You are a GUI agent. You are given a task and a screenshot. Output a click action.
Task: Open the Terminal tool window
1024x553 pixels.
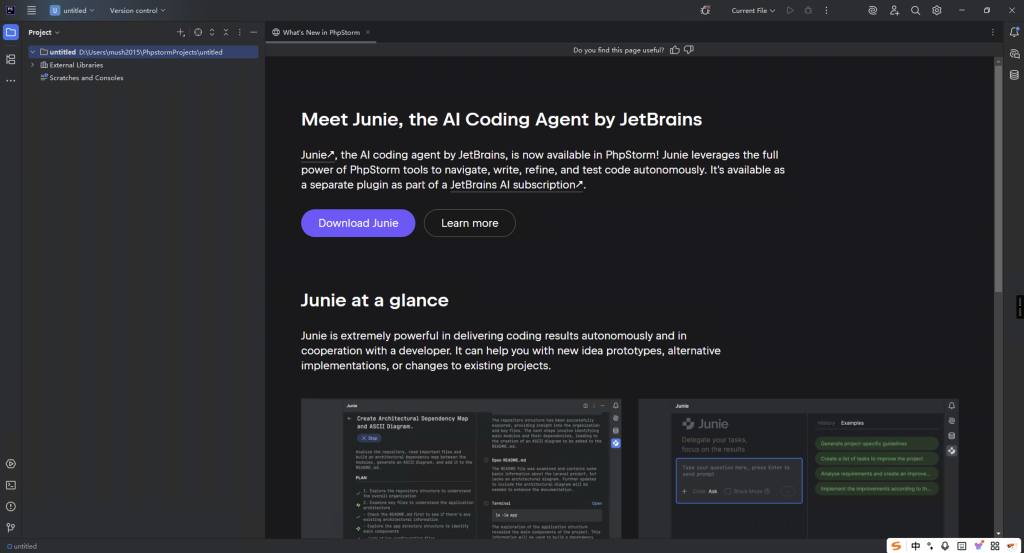coord(10,485)
